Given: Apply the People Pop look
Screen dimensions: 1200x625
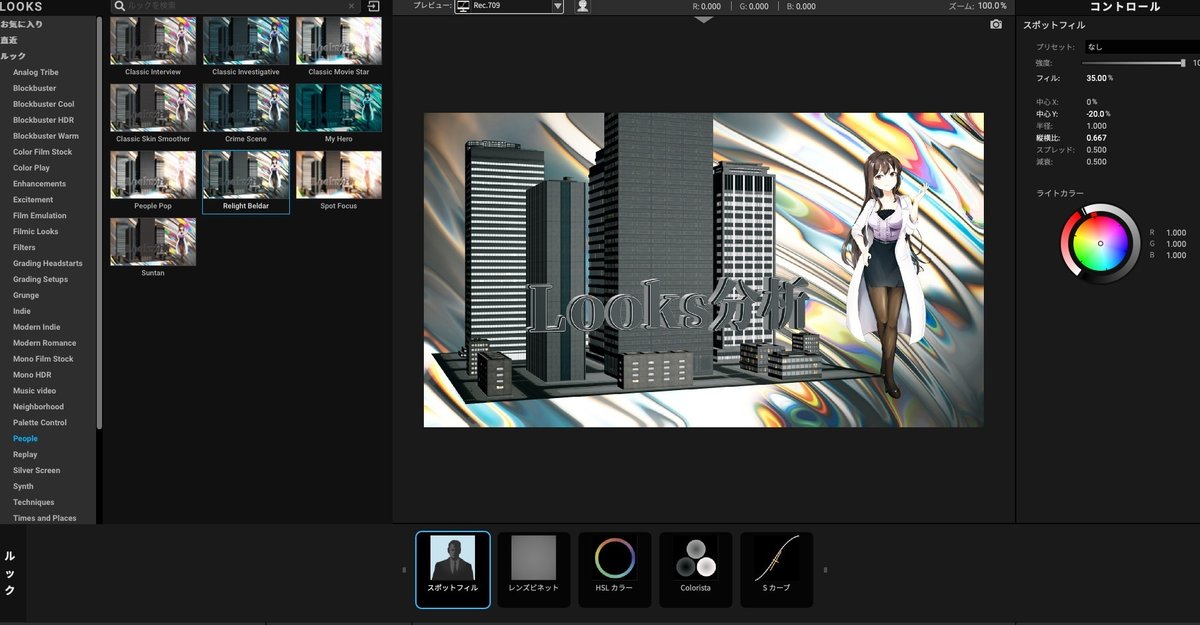Looking at the screenshot, I should click(153, 181).
